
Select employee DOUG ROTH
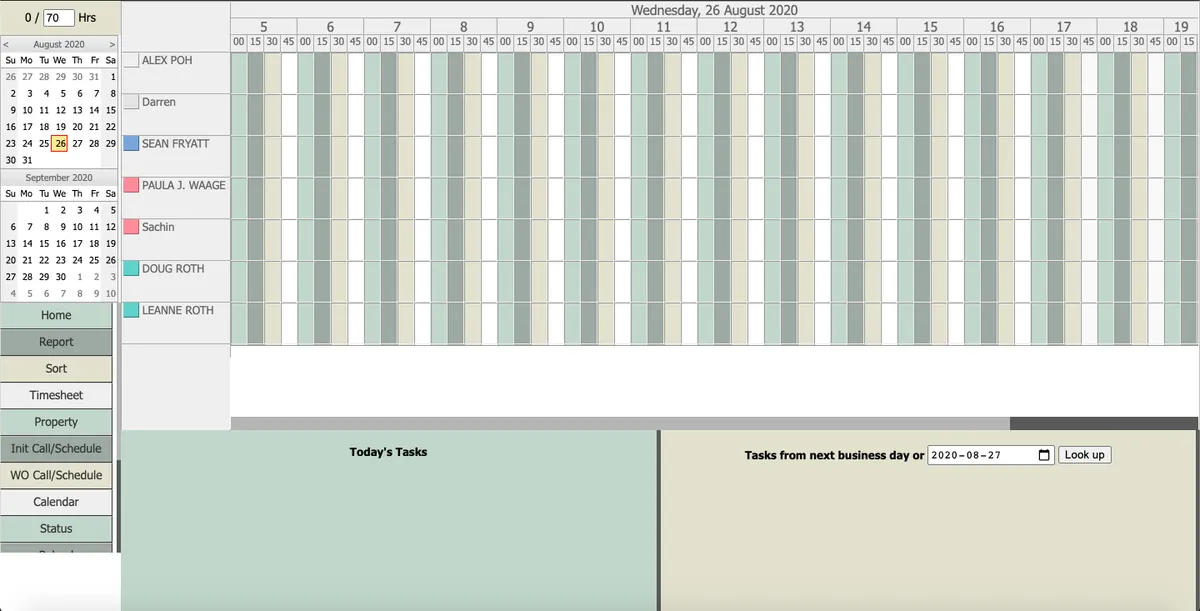point(173,269)
